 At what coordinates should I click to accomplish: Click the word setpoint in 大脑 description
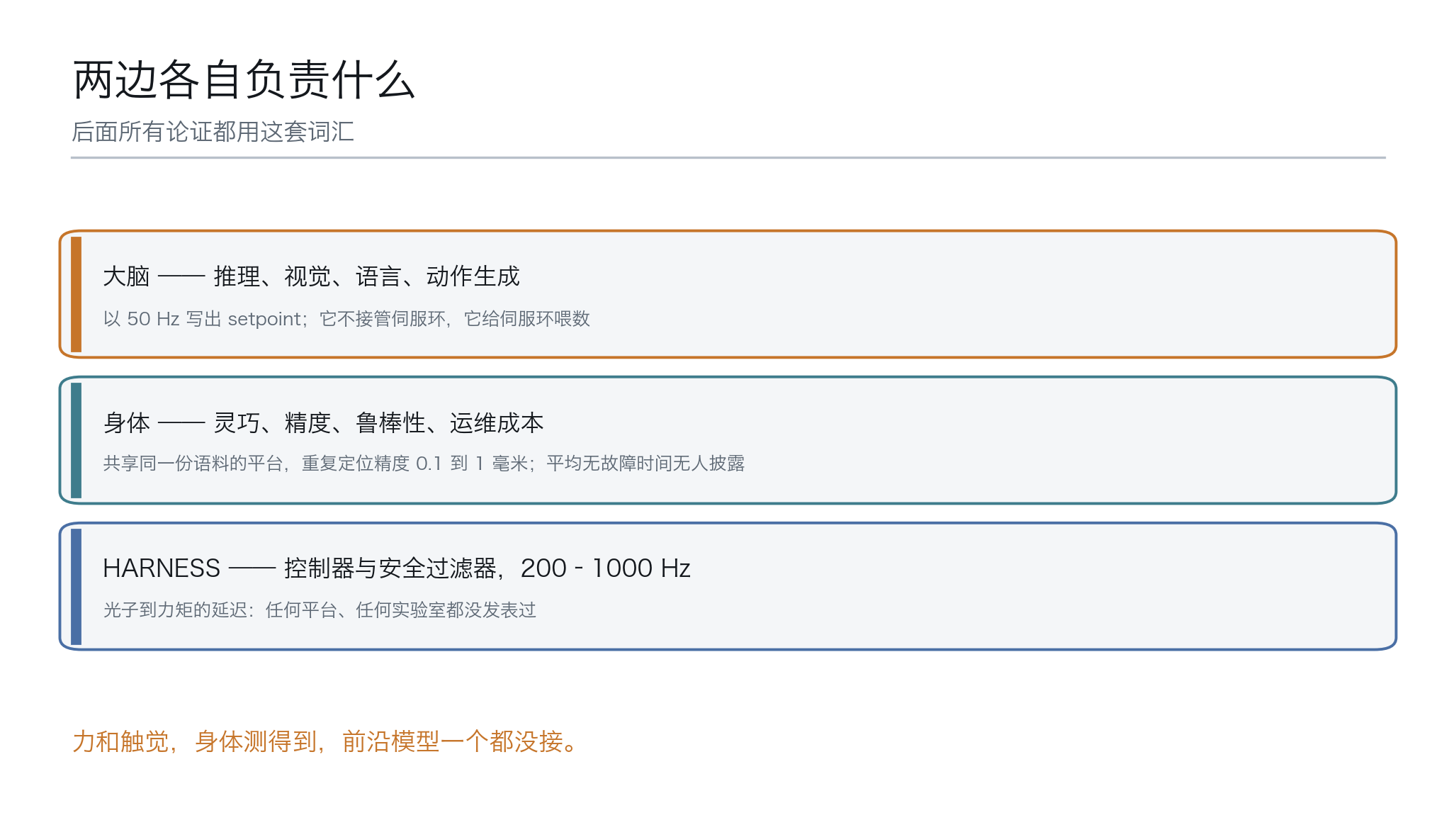coord(264,320)
